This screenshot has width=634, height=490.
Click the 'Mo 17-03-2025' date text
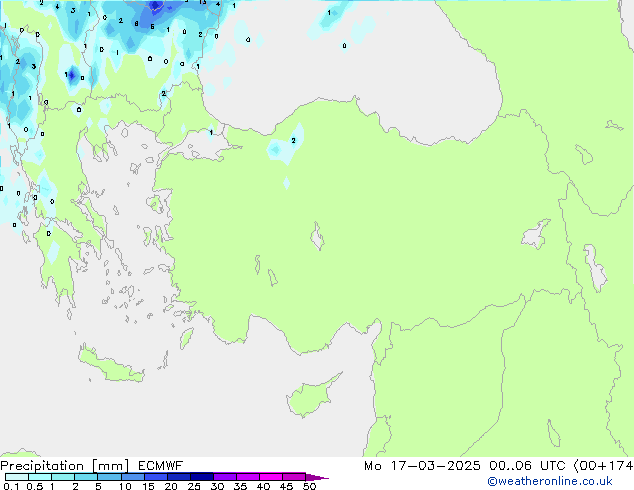[422, 466]
